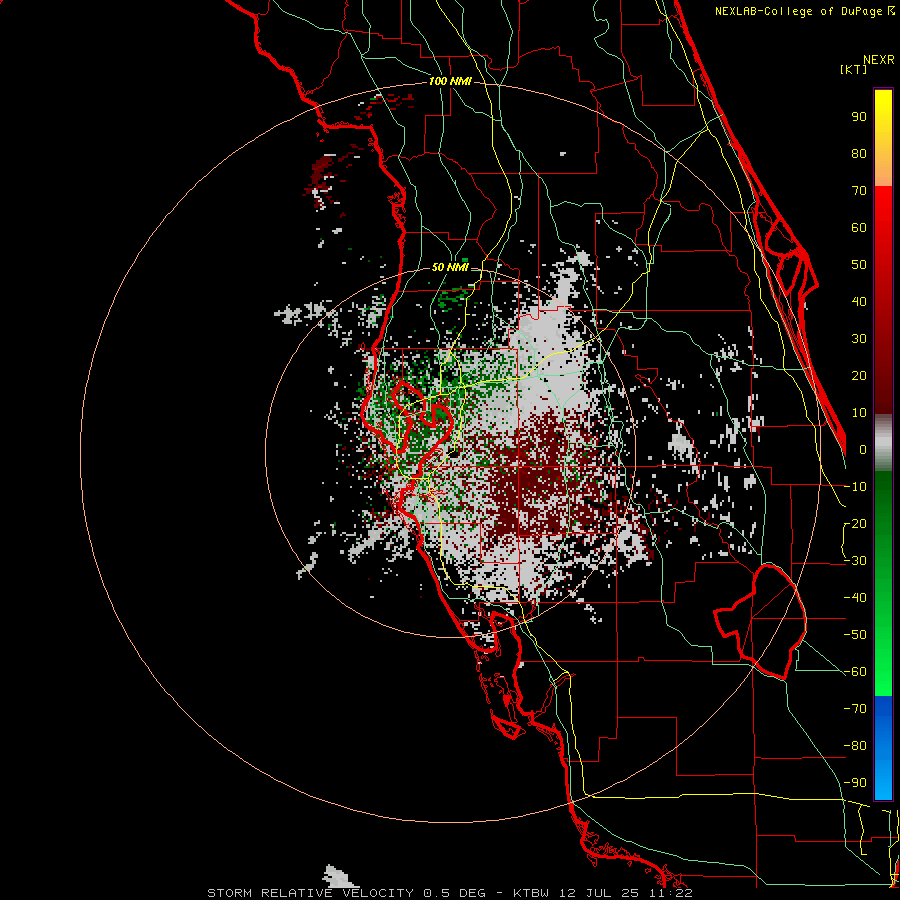Click the 50 value on velocity scale
900x900 pixels.
tap(859, 265)
